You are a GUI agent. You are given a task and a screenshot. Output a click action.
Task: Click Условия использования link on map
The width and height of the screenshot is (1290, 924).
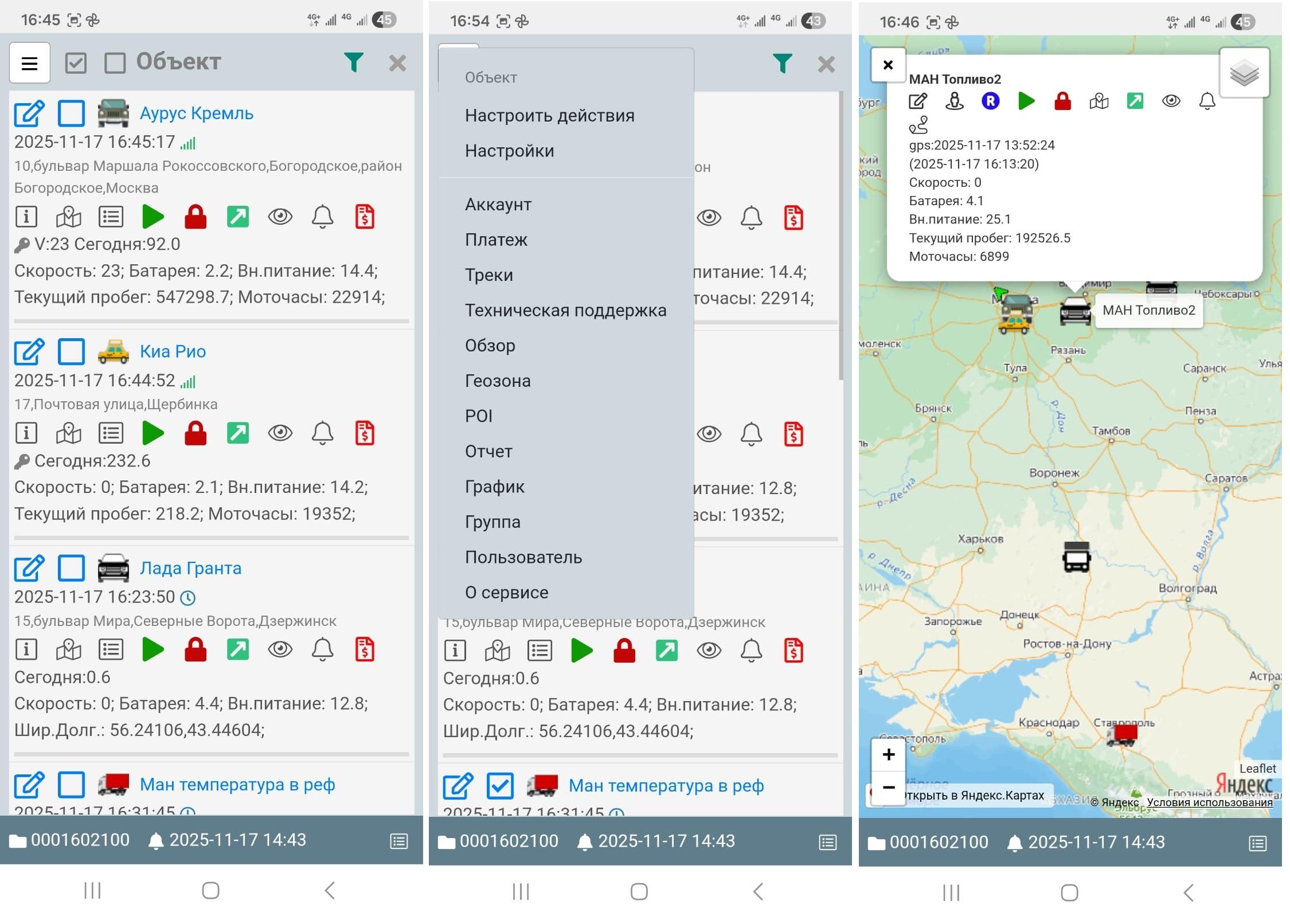(x=1209, y=802)
